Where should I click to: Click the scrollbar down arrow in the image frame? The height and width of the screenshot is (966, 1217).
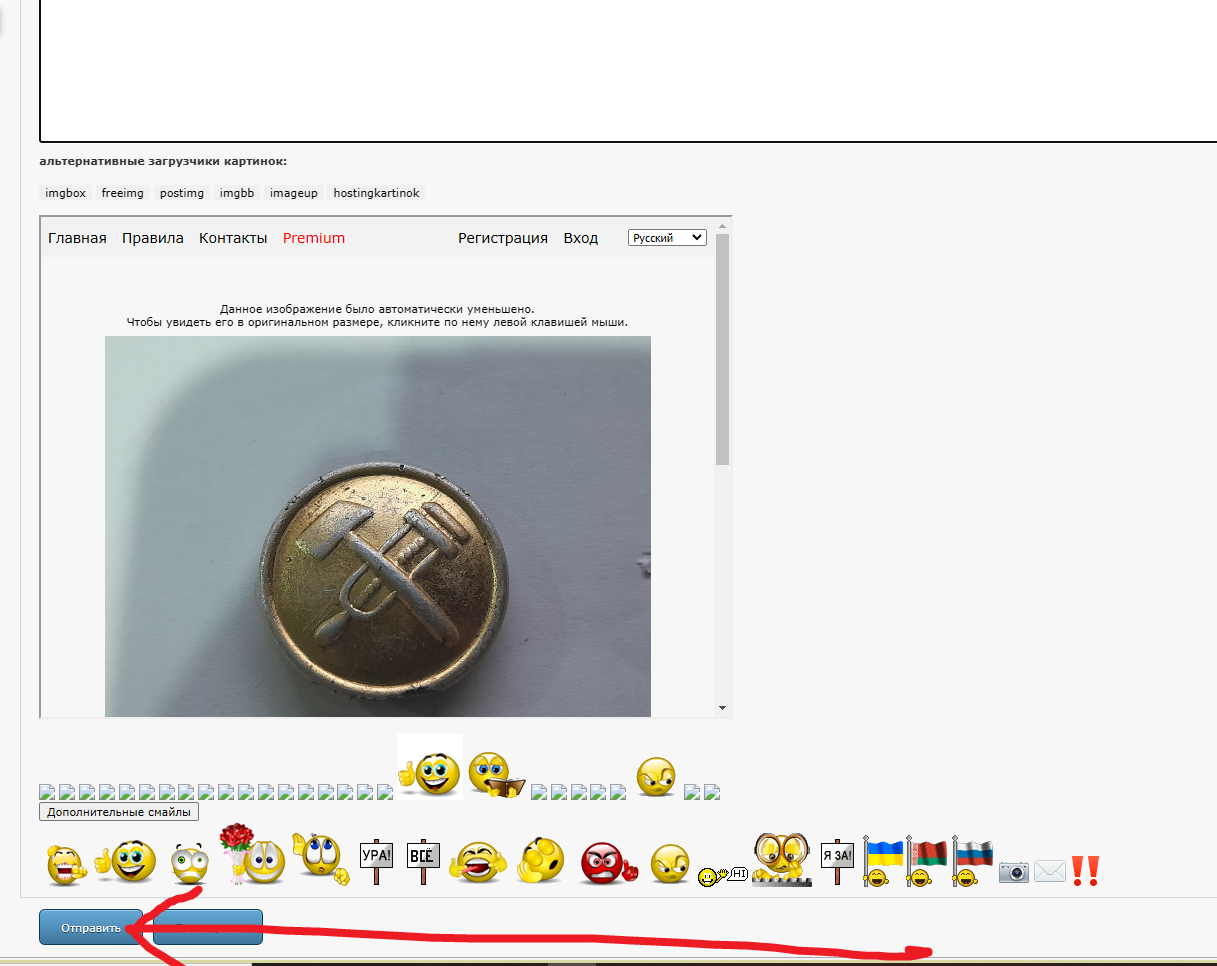coord(723,708)
